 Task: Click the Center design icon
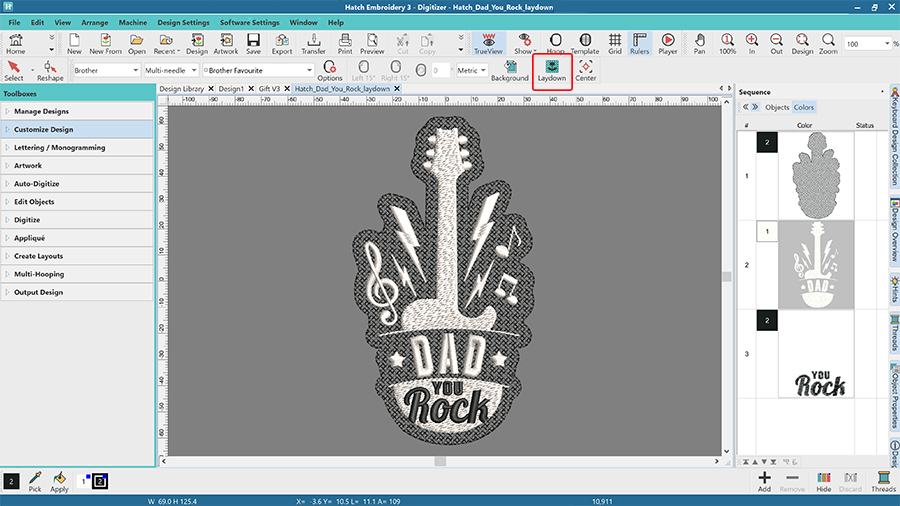point(585,69)
